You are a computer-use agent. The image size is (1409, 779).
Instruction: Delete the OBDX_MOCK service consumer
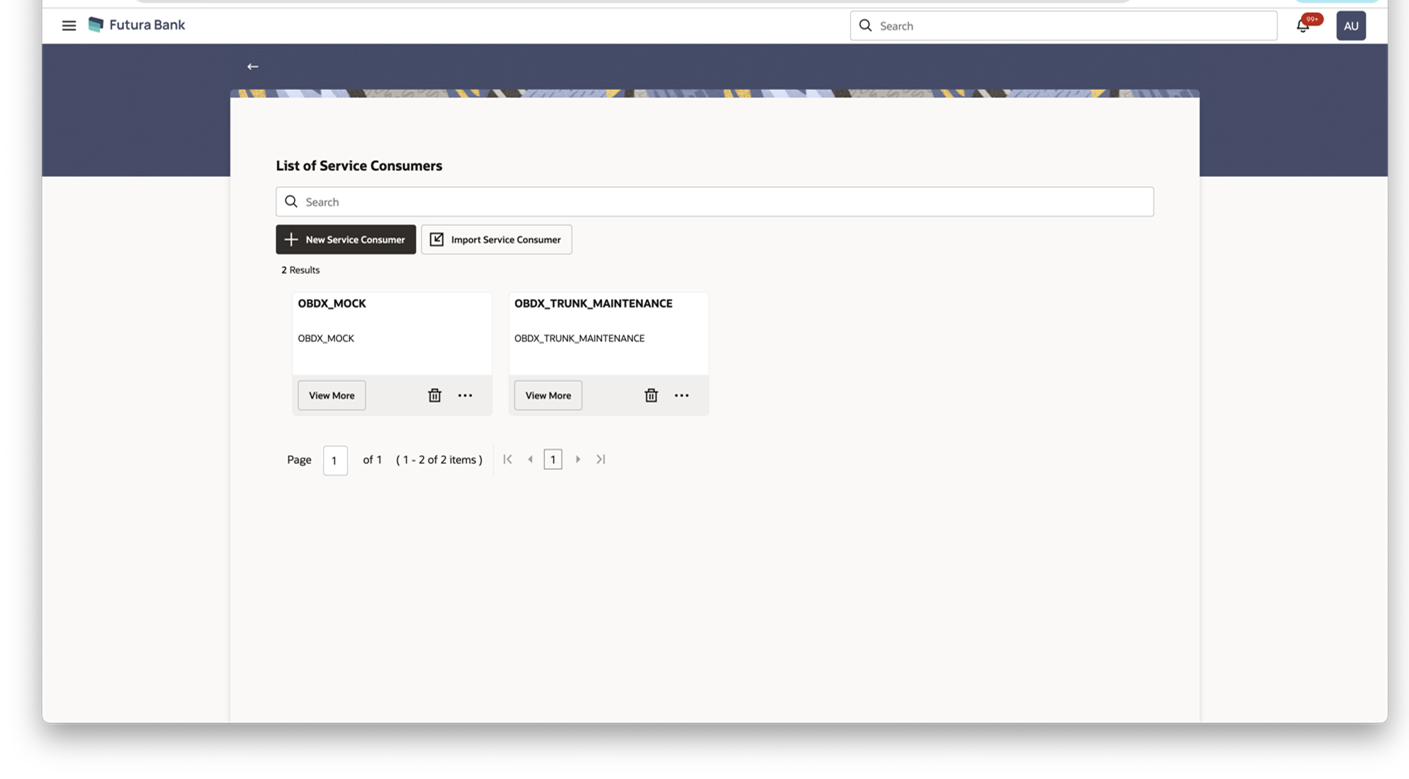[434, 395]
